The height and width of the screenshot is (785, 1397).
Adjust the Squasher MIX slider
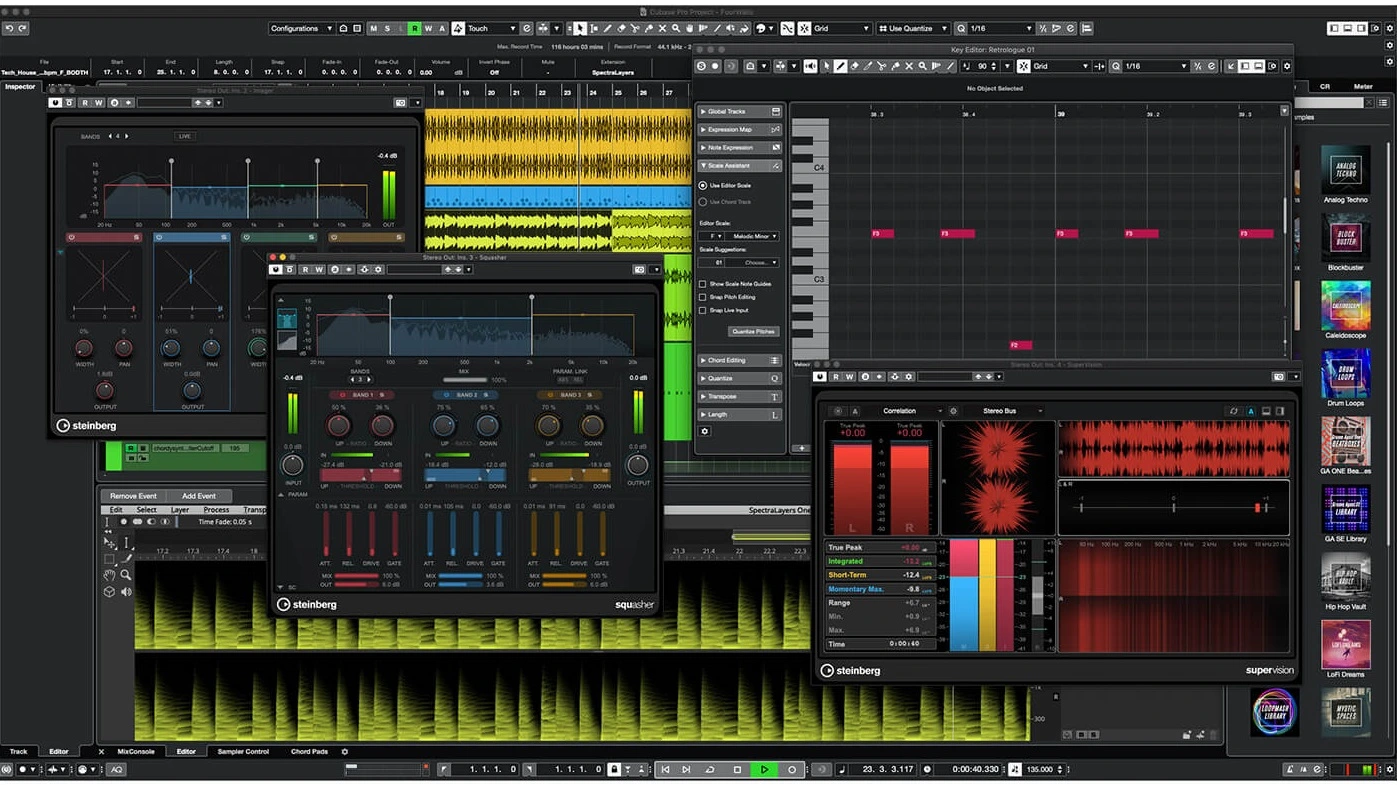pos(463,380)
